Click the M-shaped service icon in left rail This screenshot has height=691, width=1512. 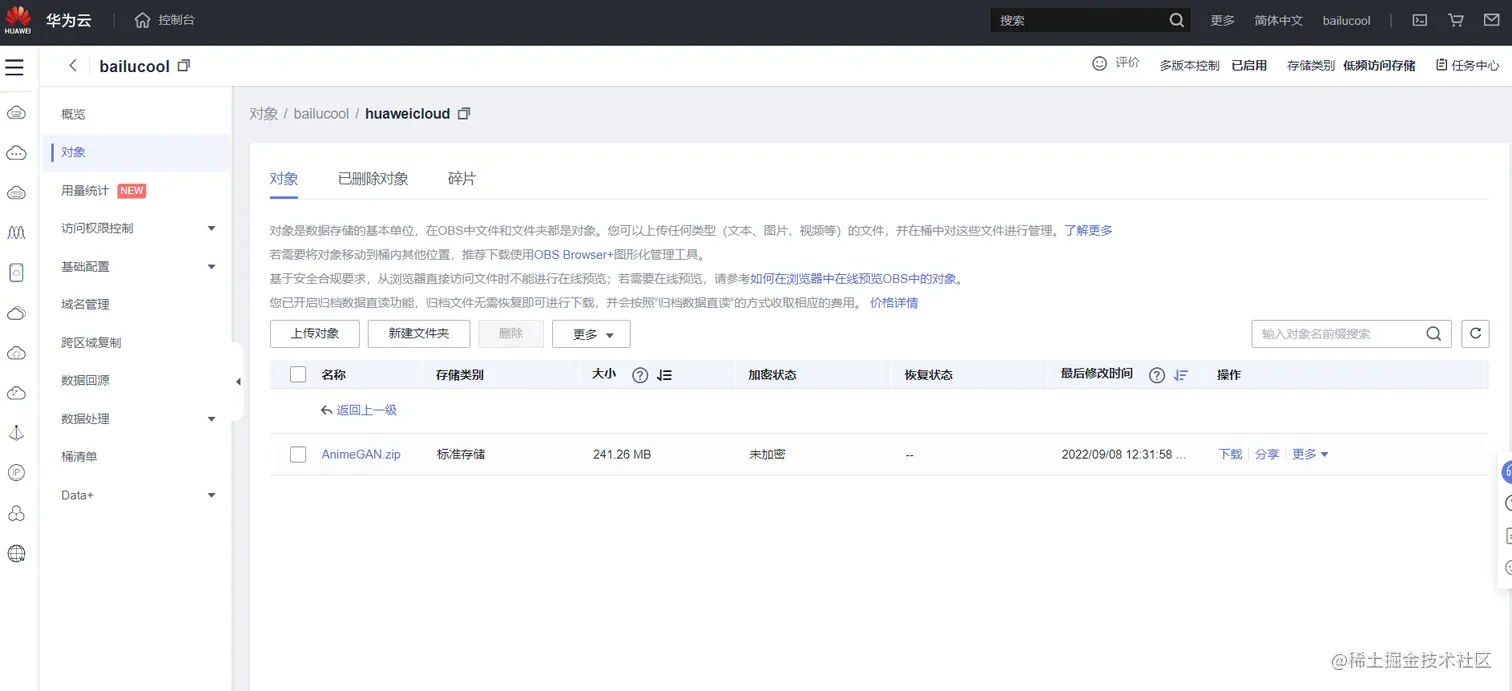(16, 233)
